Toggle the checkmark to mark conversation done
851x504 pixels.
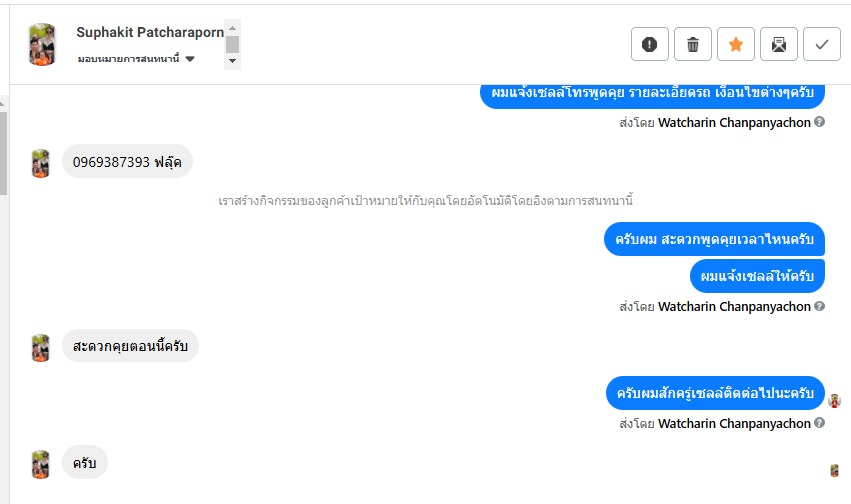click(822, 44)
